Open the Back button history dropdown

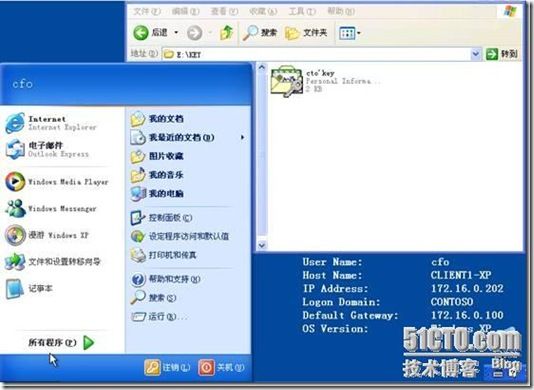[x=176, y=33]
